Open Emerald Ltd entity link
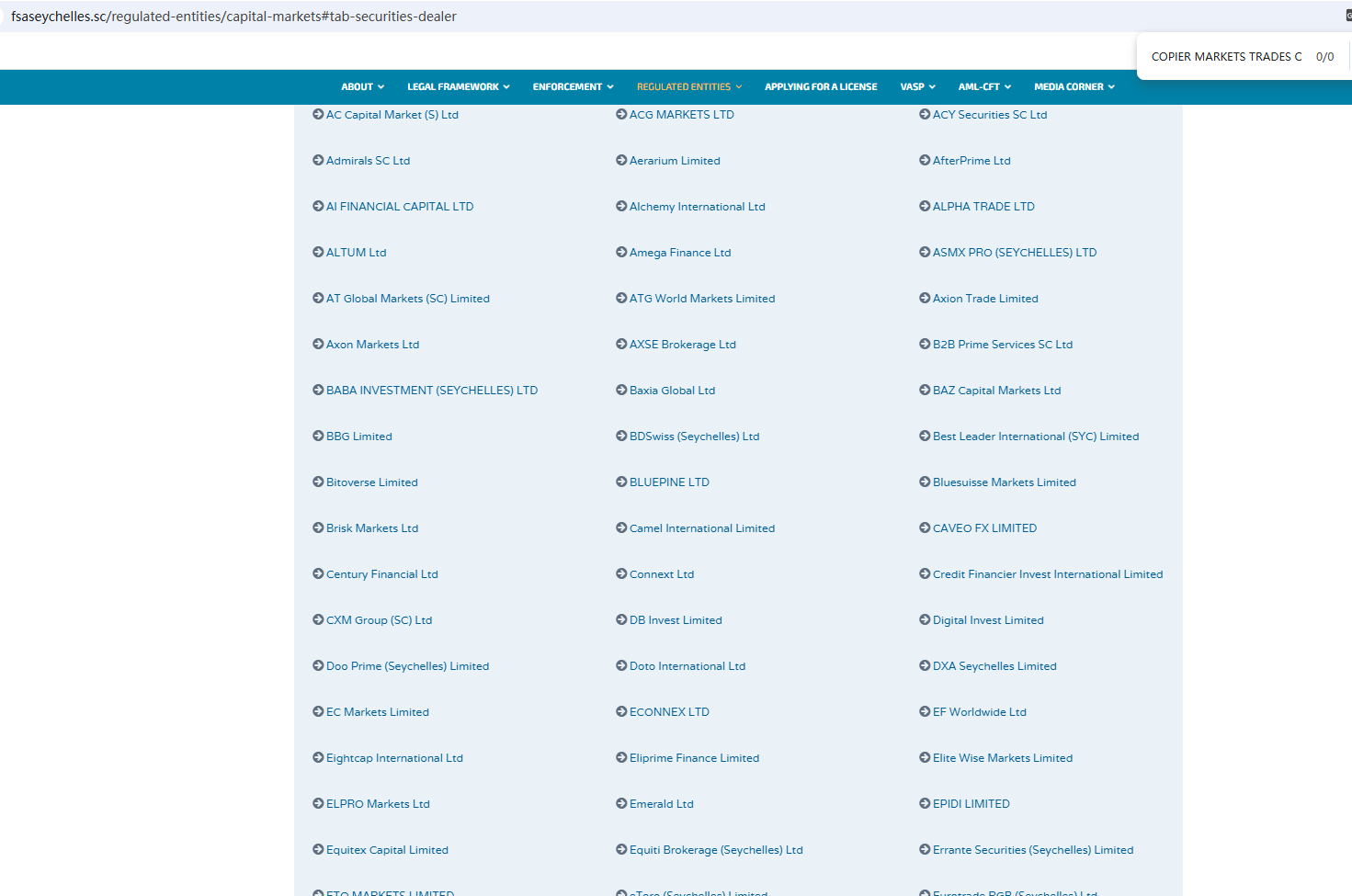The height and width of the screenshot is (896, 1352). tap(662, 804)
